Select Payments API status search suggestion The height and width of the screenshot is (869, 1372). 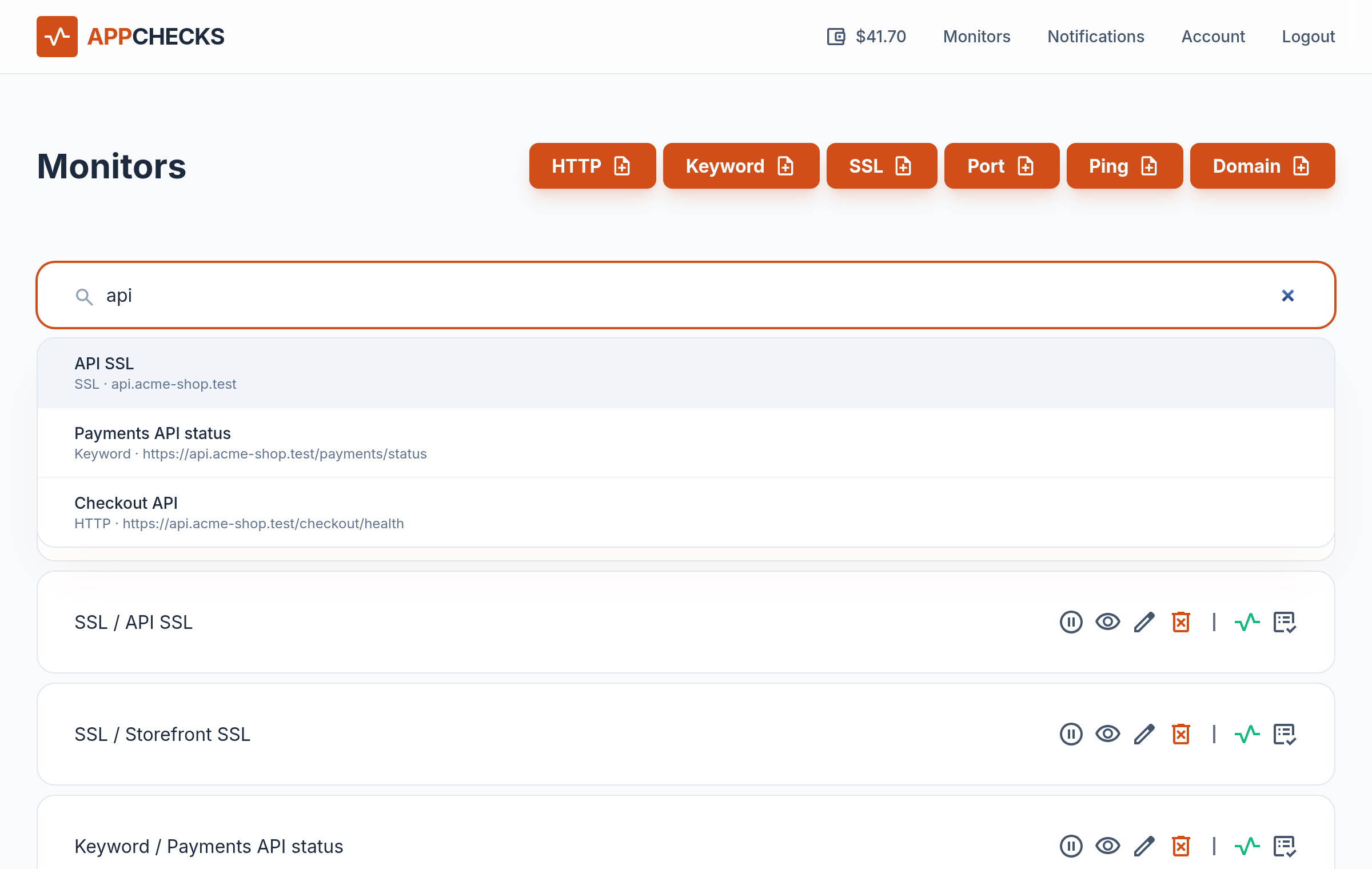[686, 443]
